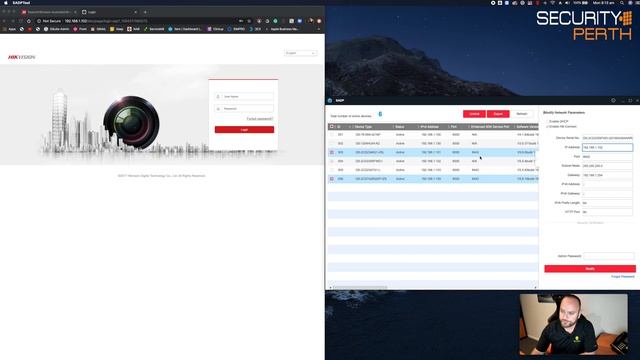Viewport: 640px width, 360px height.
Task: Click the date and time in menu bar
Action: point(603,3)
